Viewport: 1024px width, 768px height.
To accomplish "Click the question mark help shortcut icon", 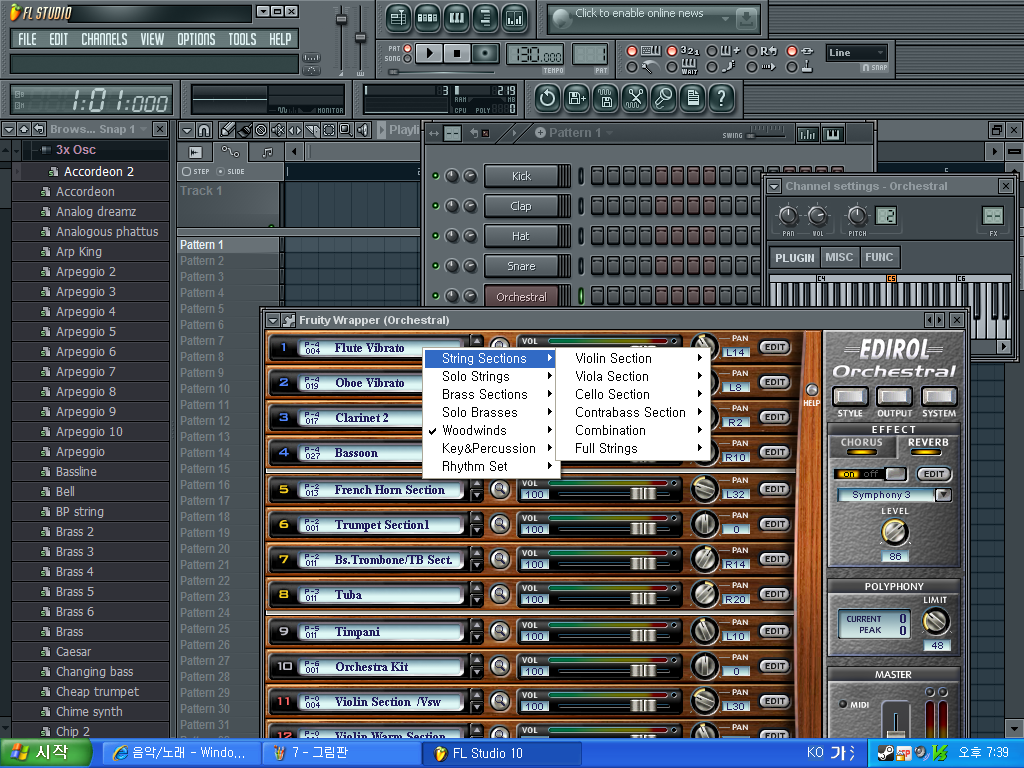I will pos(721,99).
